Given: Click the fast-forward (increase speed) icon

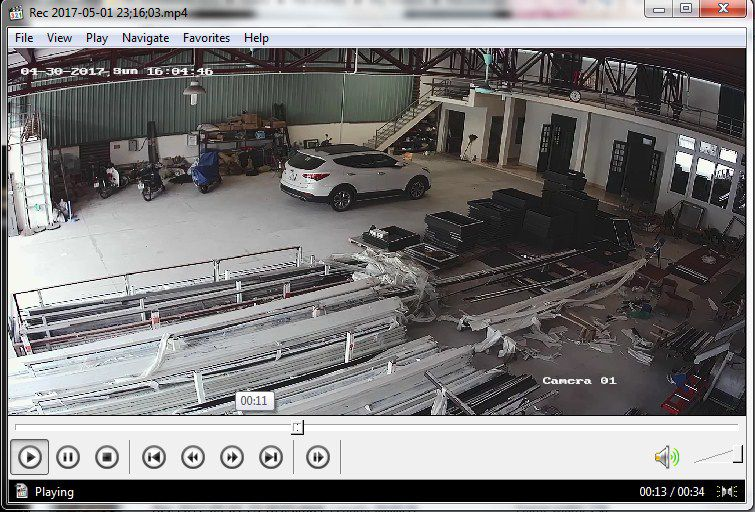Looking at the screenshot, I should pyautogui.click(x=231, y=458).
